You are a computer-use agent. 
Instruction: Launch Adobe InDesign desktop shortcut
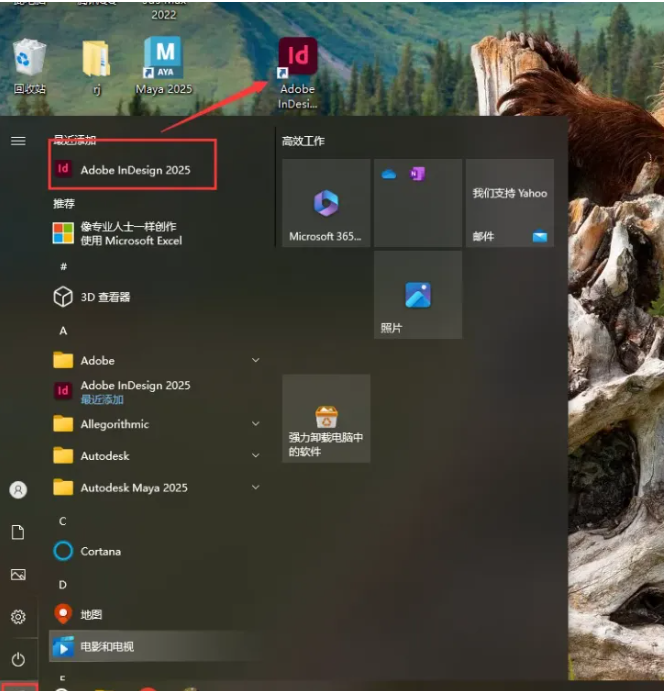point(297,73)
